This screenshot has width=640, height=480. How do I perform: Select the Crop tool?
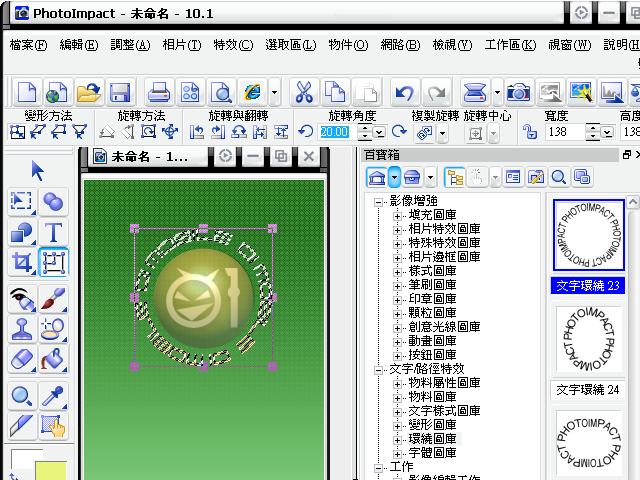point(22,262)
